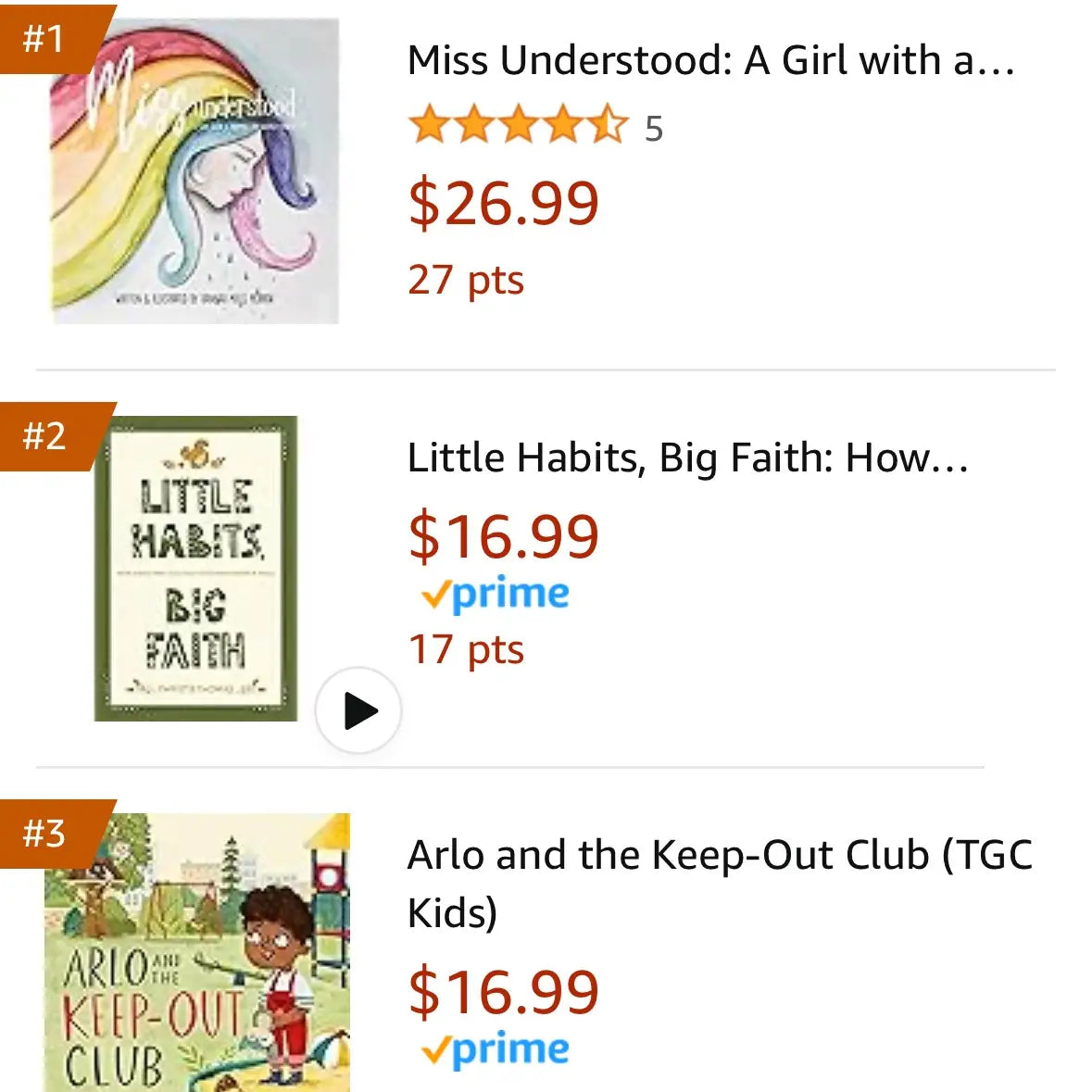View star rating for Miss Understood
This screenshot has width=1092, height=1092.
coord(519,125)
